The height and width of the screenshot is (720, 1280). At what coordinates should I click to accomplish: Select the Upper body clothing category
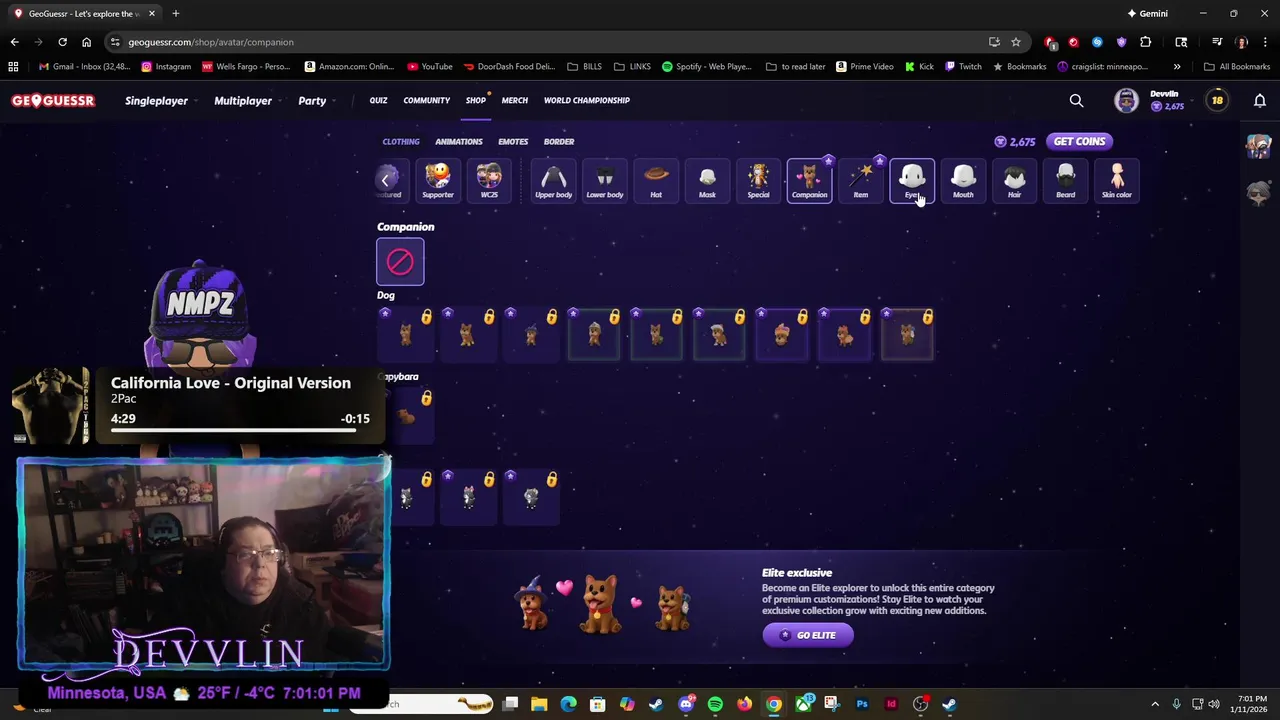coord(553,181)
